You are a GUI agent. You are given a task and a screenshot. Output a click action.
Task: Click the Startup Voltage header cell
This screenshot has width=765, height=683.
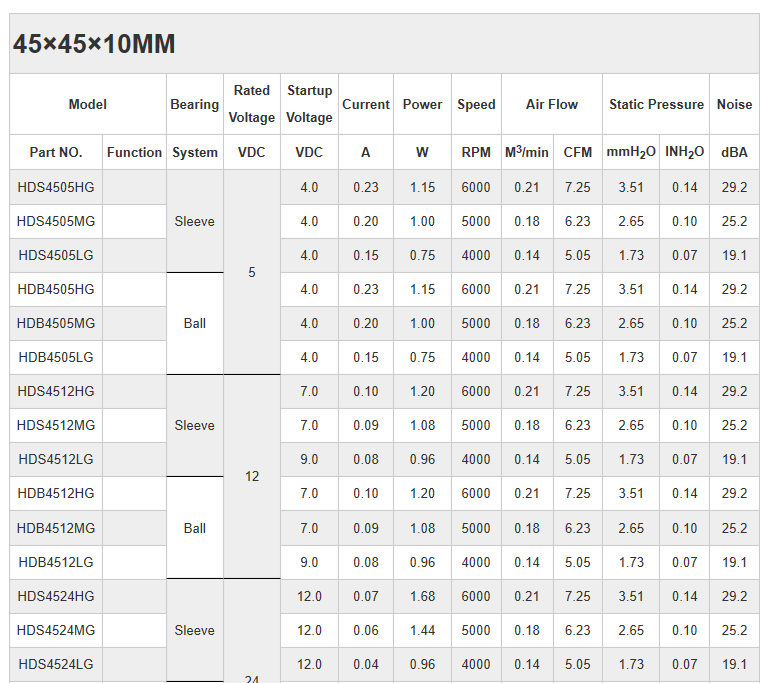point(309,104)
